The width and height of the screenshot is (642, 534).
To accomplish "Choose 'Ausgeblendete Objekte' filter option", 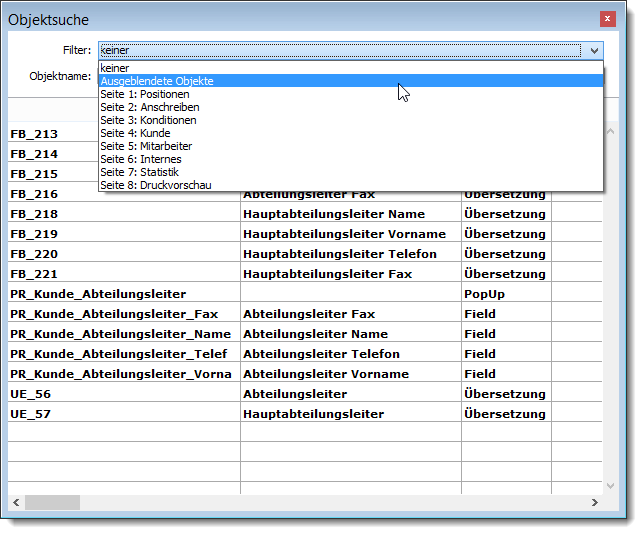I will pos(157,81).
